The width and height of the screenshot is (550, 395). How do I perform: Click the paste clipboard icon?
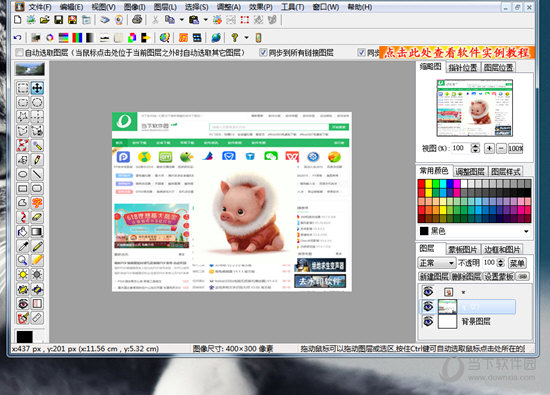pyautogui.click(x=194, y=20)
